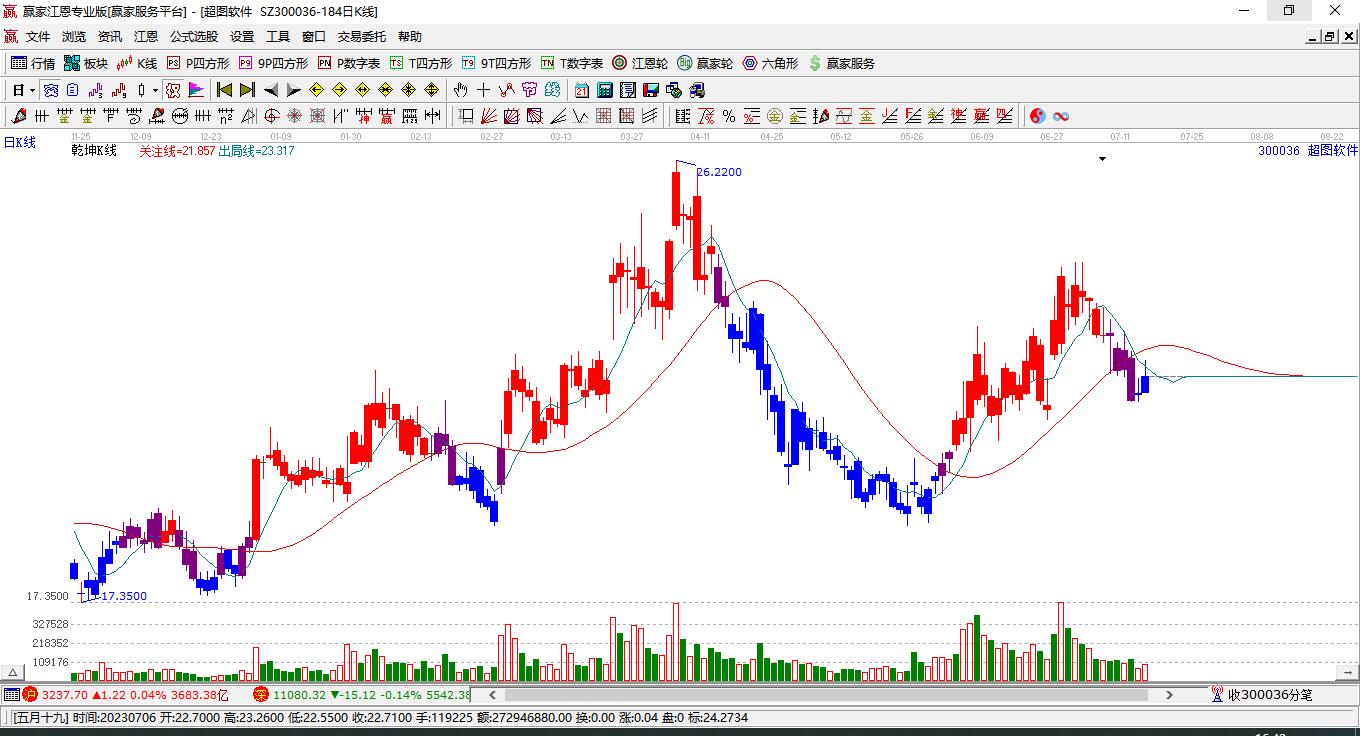
Task: Toggle the 乾坤K线 chart style button
Action: click(172, 90)
